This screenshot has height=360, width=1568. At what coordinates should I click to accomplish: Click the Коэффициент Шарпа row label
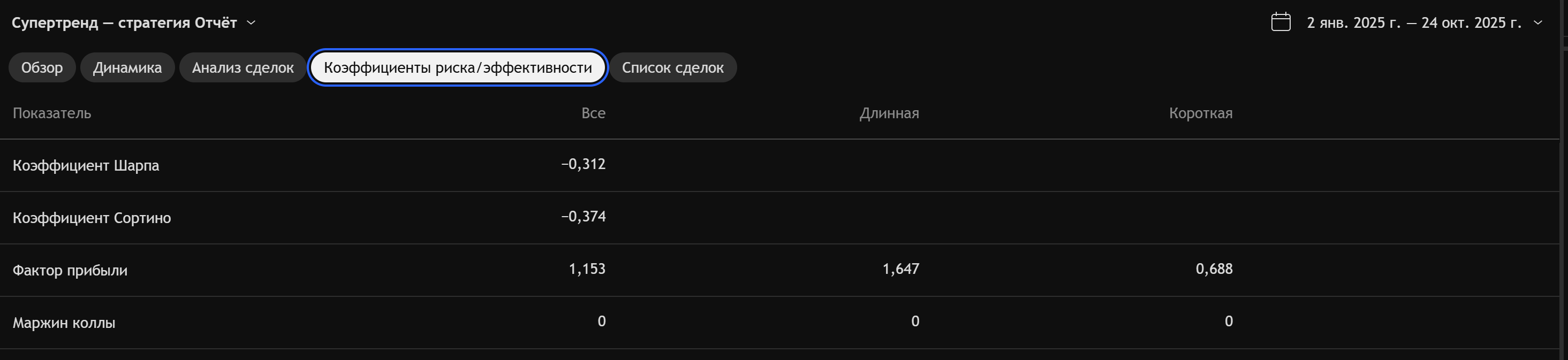point(86,165)
